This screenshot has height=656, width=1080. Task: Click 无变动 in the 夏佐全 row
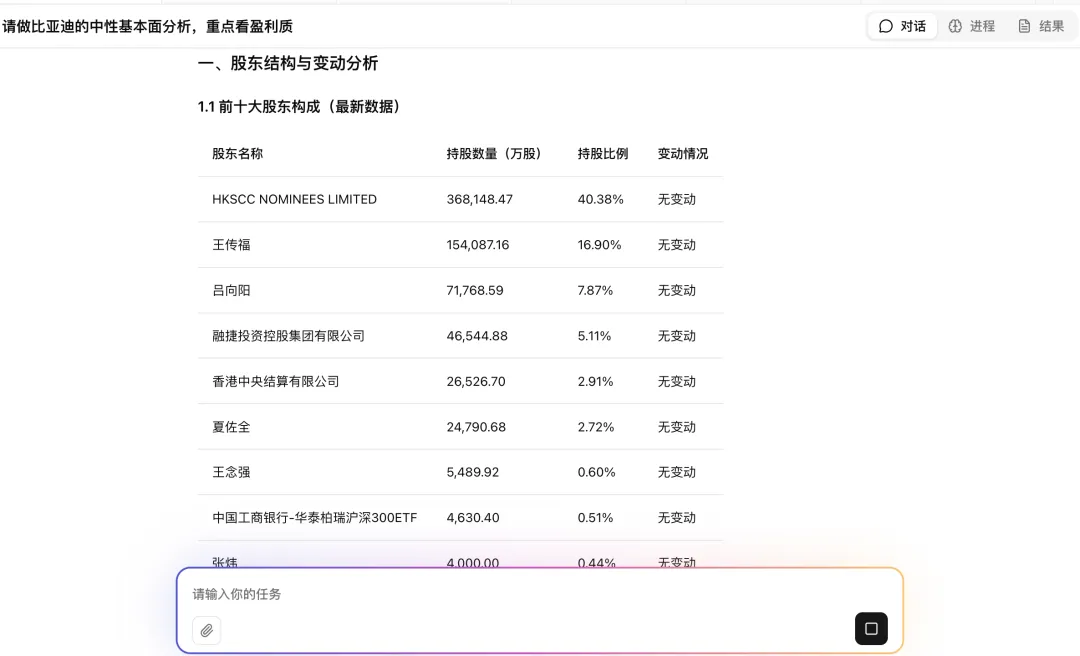click(676, 427)
